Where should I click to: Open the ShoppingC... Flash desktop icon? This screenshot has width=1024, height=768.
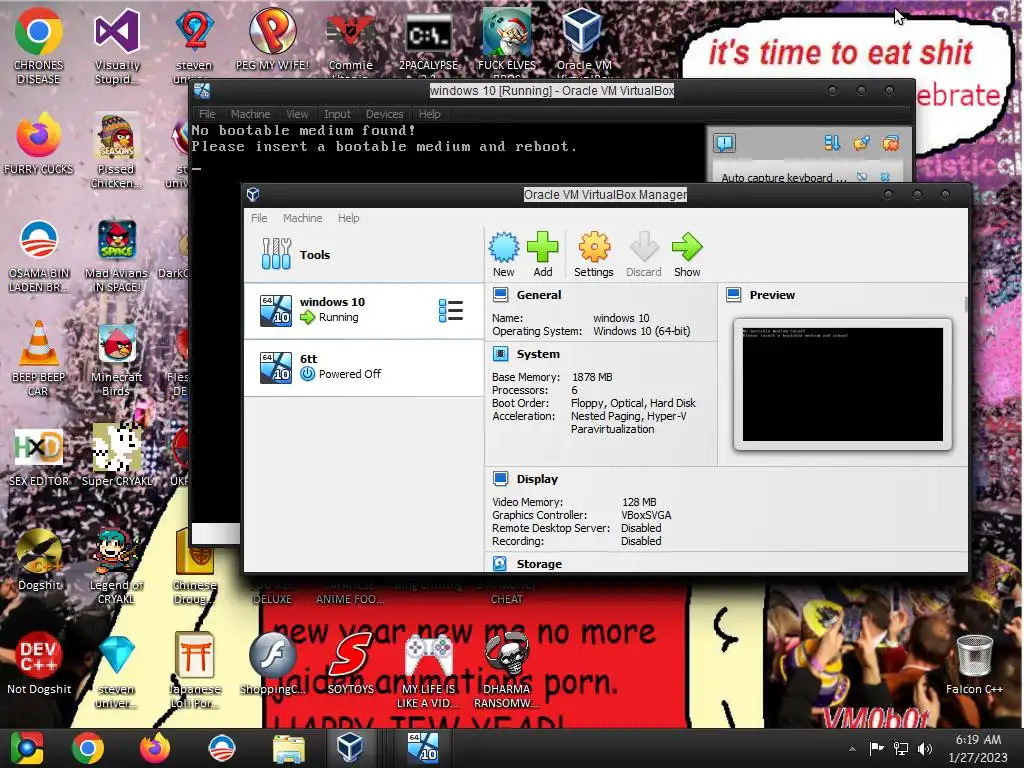272,662
